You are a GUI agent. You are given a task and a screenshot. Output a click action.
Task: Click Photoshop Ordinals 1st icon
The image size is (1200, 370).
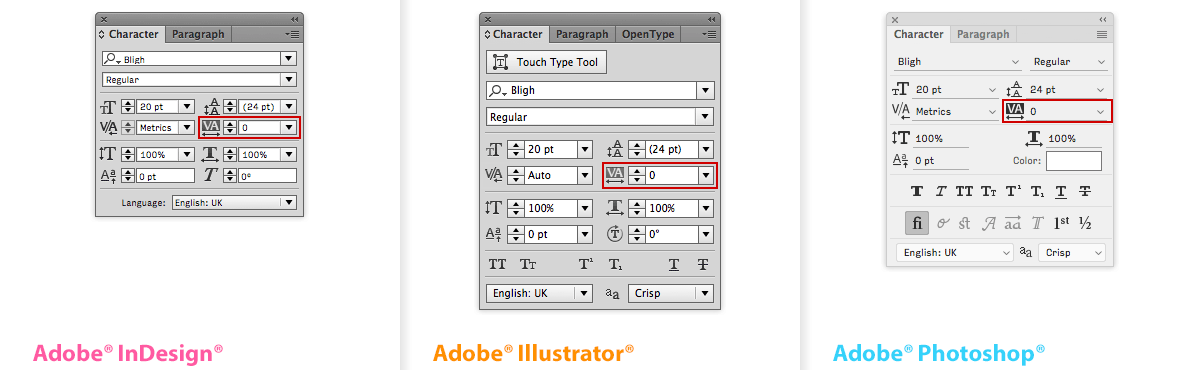click(x=1062, y=222)
